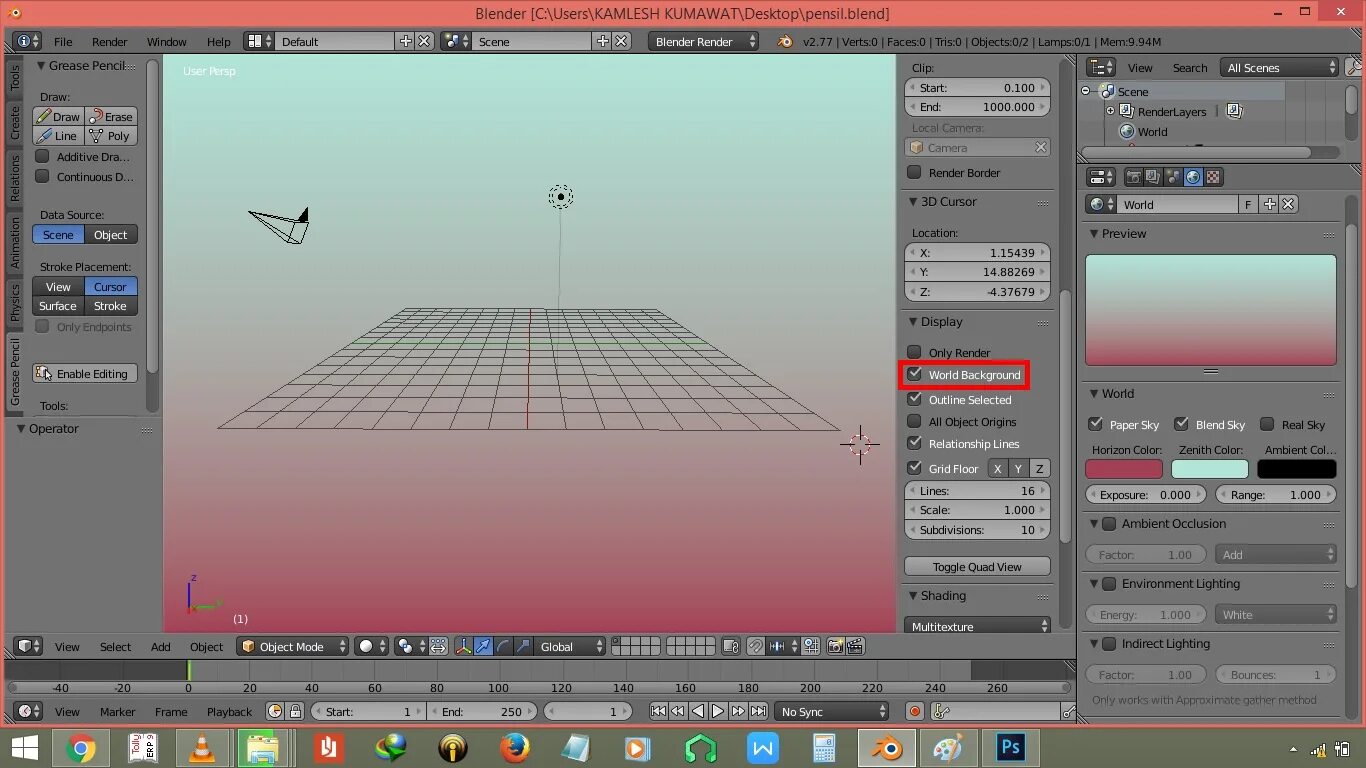
Task: Select the rotate manipulator arc icon
Action: [x=503, y=646]
